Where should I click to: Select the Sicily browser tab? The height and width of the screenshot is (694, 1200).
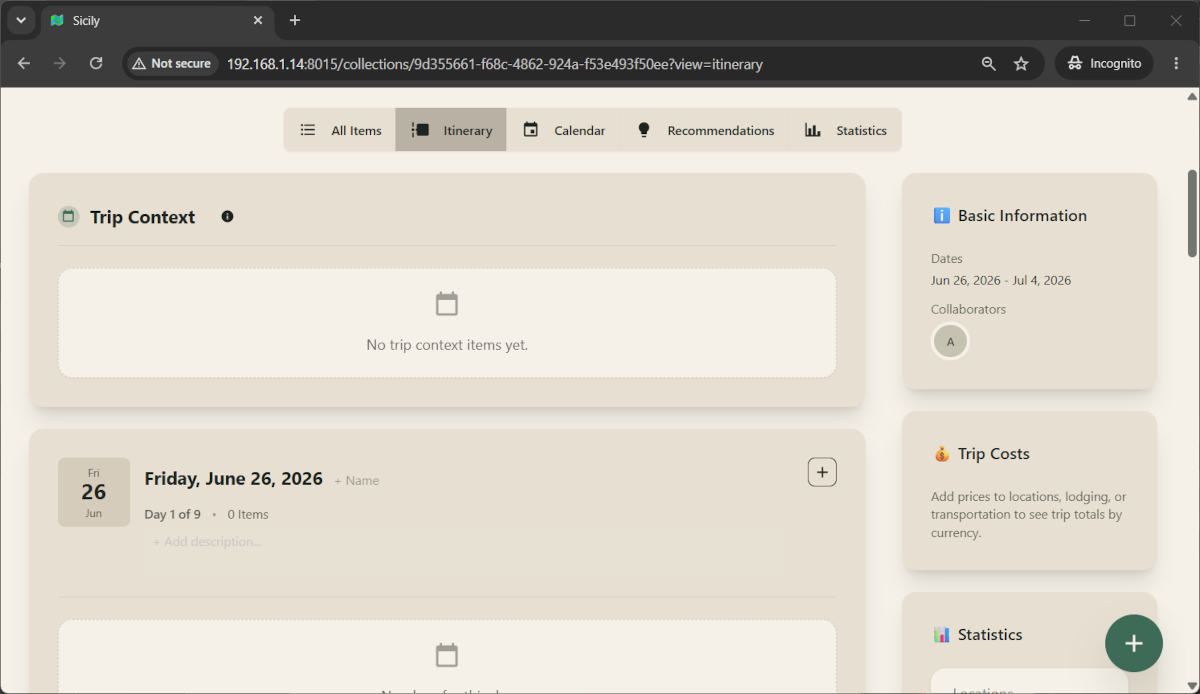[x=156, y=20]
